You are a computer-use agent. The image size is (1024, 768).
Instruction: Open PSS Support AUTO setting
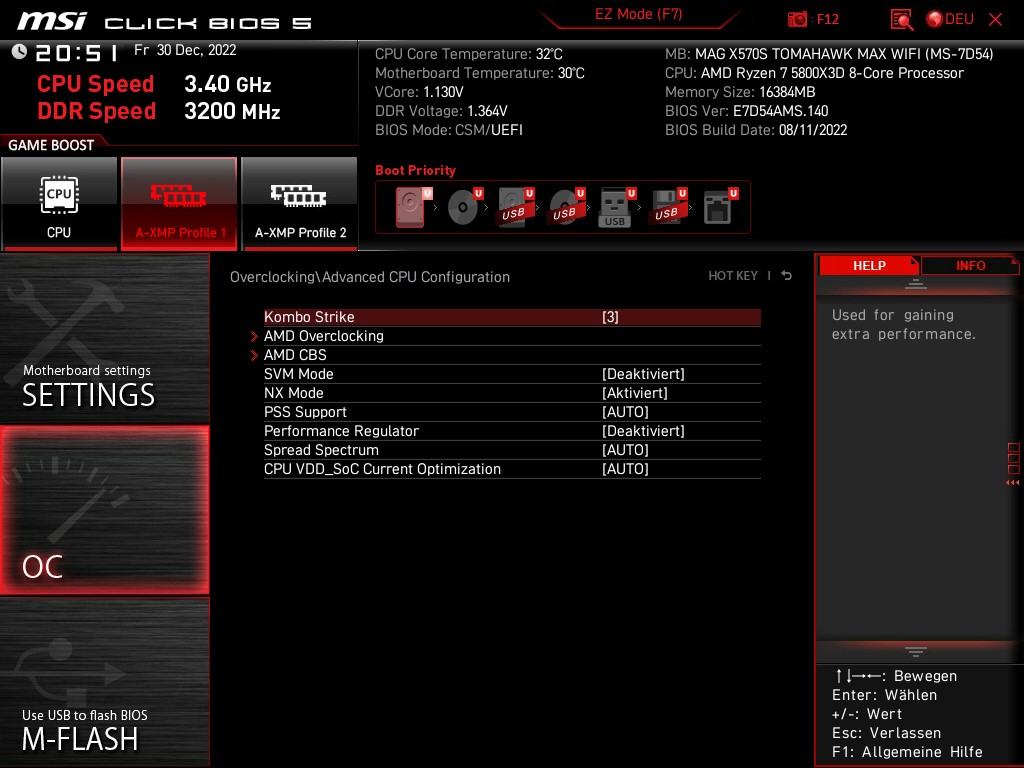click(x=625, y=411)
